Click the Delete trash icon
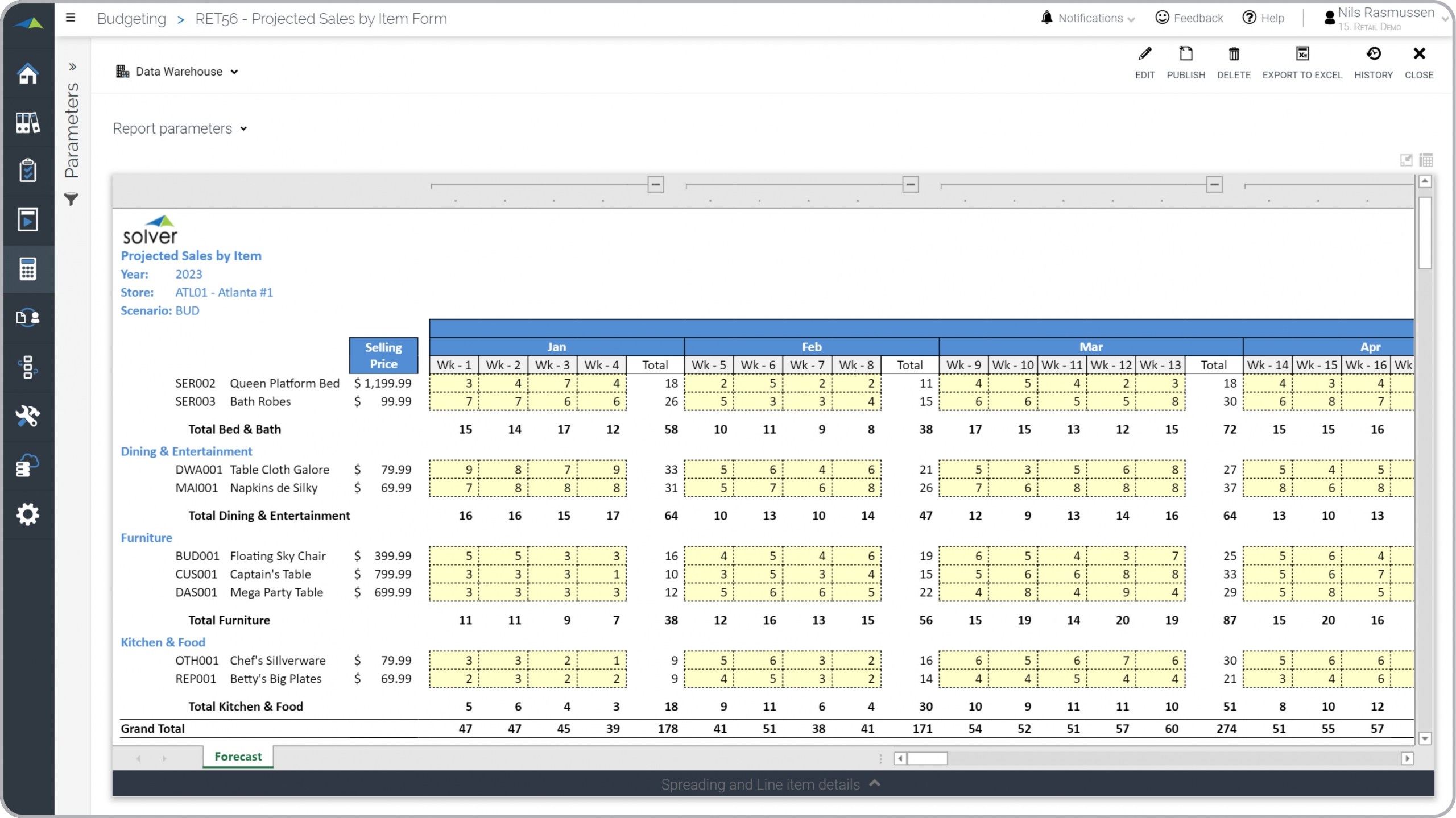 click(x=1233, y=55)
